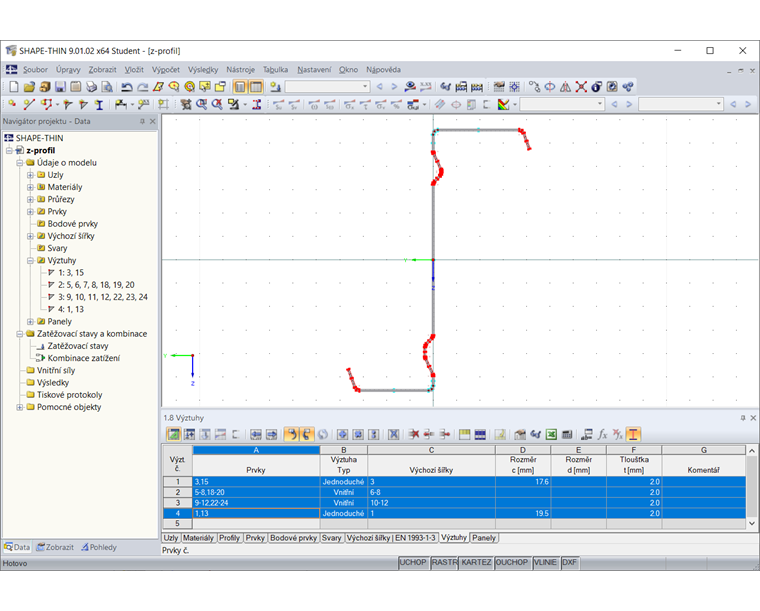Toggle UCHOP snap in status bar
The image size is (760, 611).
pyautogui.click(x=413, y=563)
